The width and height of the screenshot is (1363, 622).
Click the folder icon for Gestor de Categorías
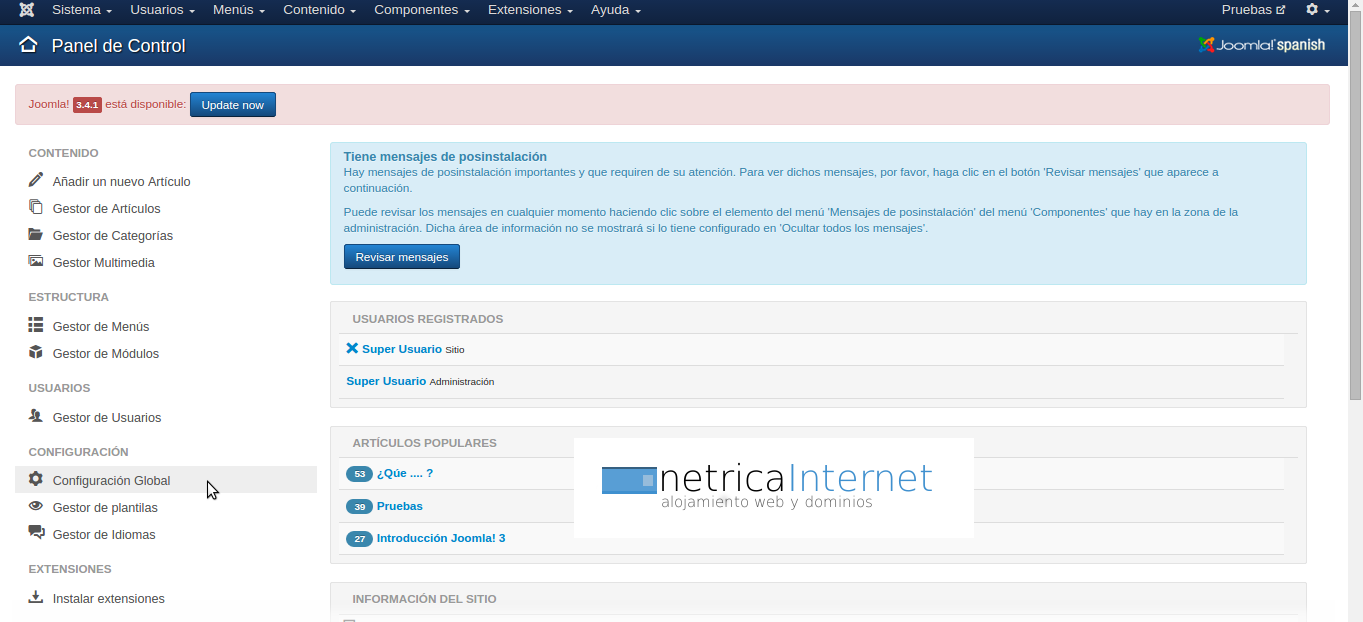[x=36, y=235]
